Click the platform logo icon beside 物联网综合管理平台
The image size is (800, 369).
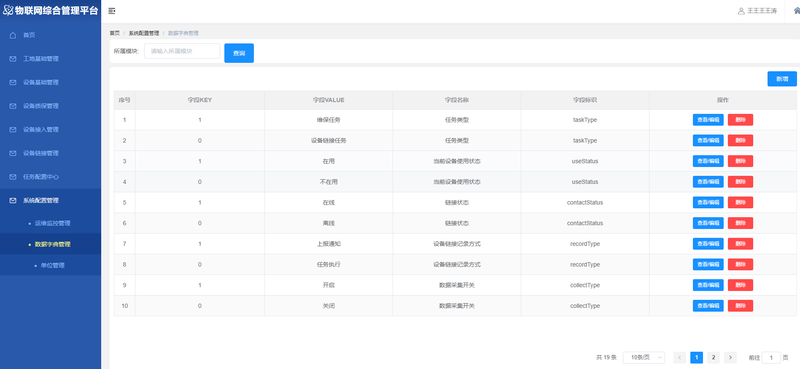click(8, 11)
